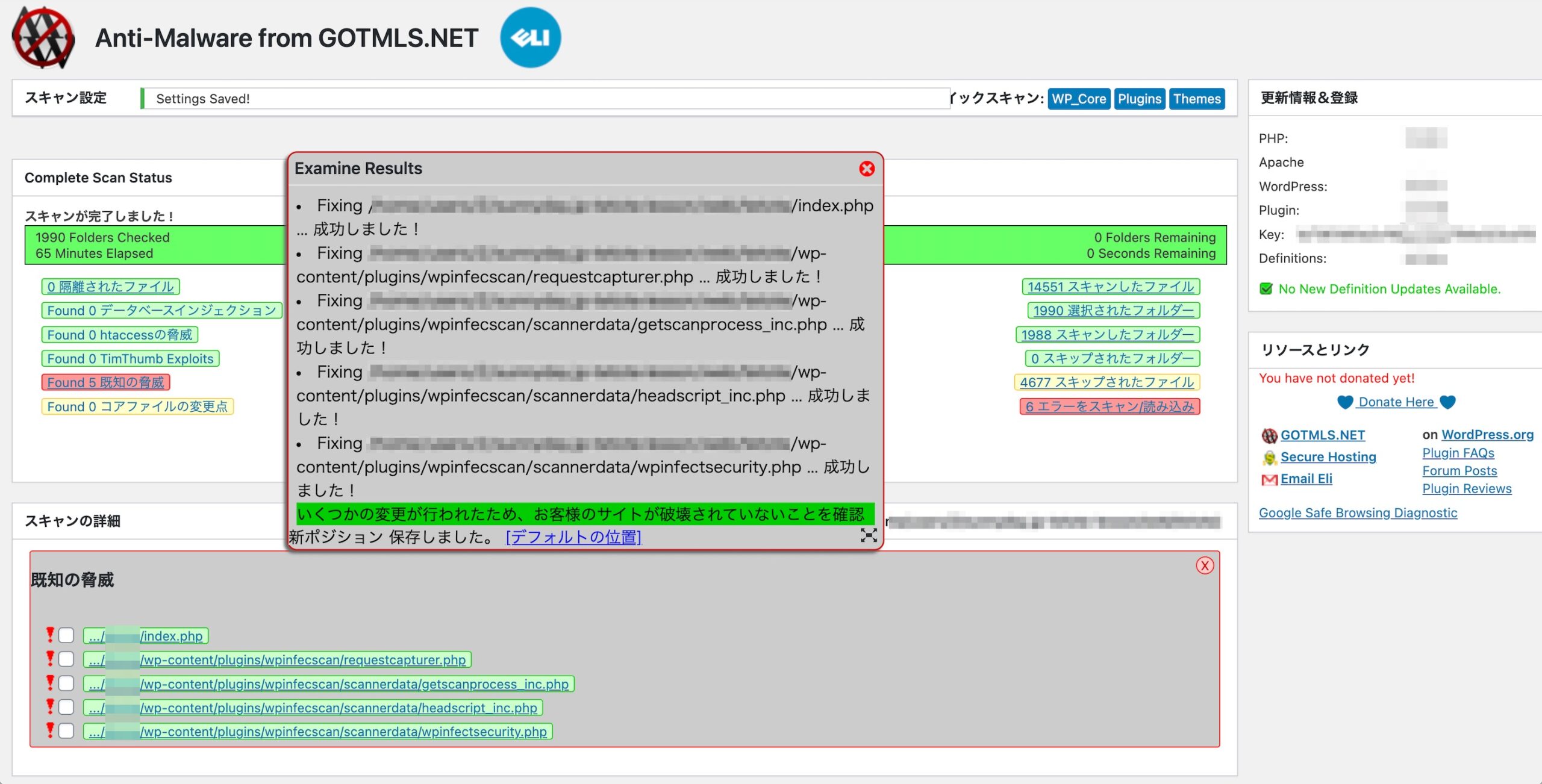
Task: Open Found 5 既知の脅威
Action: point(105,382)
